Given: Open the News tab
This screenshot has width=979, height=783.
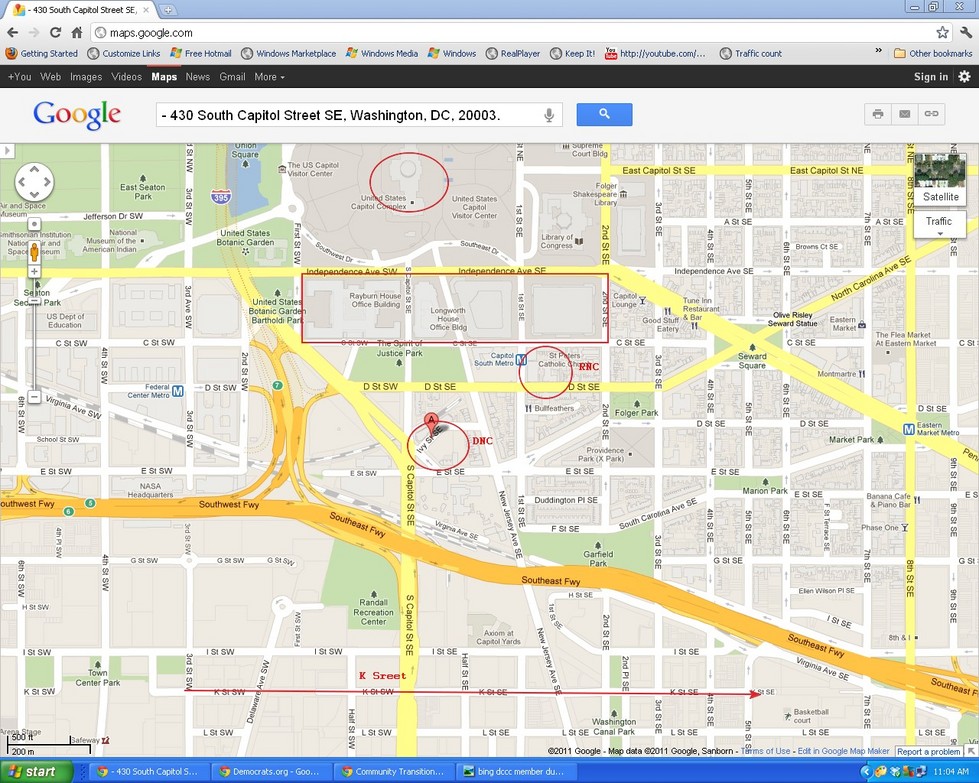Looking at the screenshot, I should (x=197, y=76).
